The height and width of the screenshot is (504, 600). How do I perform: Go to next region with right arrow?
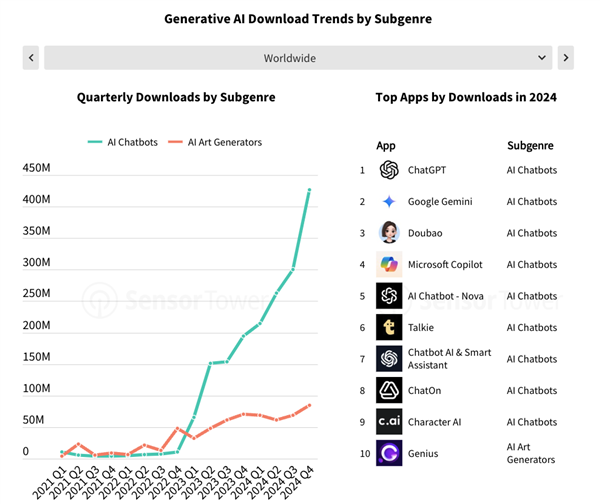566,58
